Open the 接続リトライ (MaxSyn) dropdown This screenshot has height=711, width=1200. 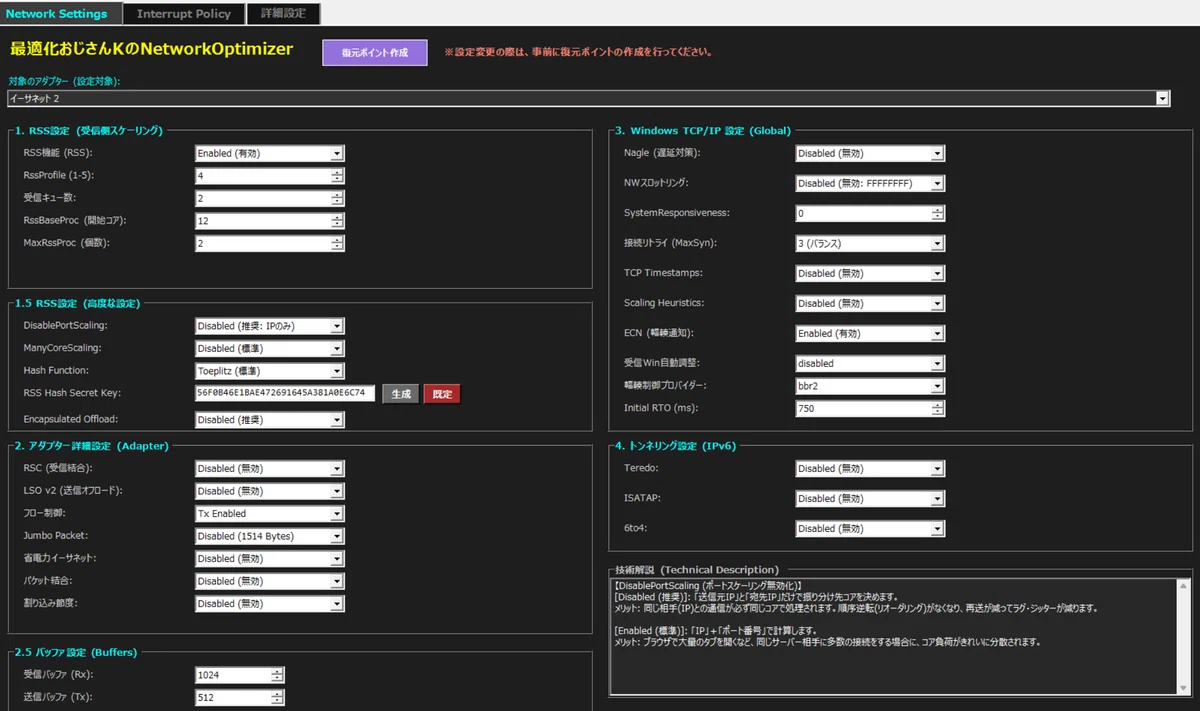point(870,243)
